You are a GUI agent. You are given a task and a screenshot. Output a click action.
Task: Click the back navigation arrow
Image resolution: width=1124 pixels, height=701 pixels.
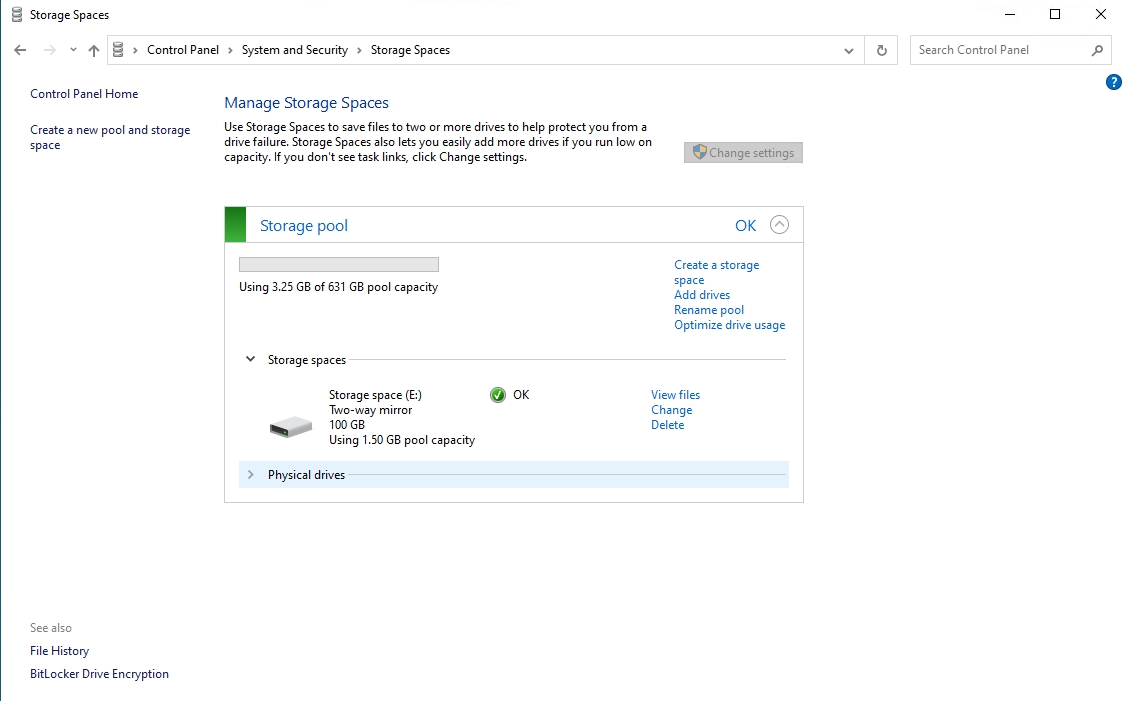(20, 49)
